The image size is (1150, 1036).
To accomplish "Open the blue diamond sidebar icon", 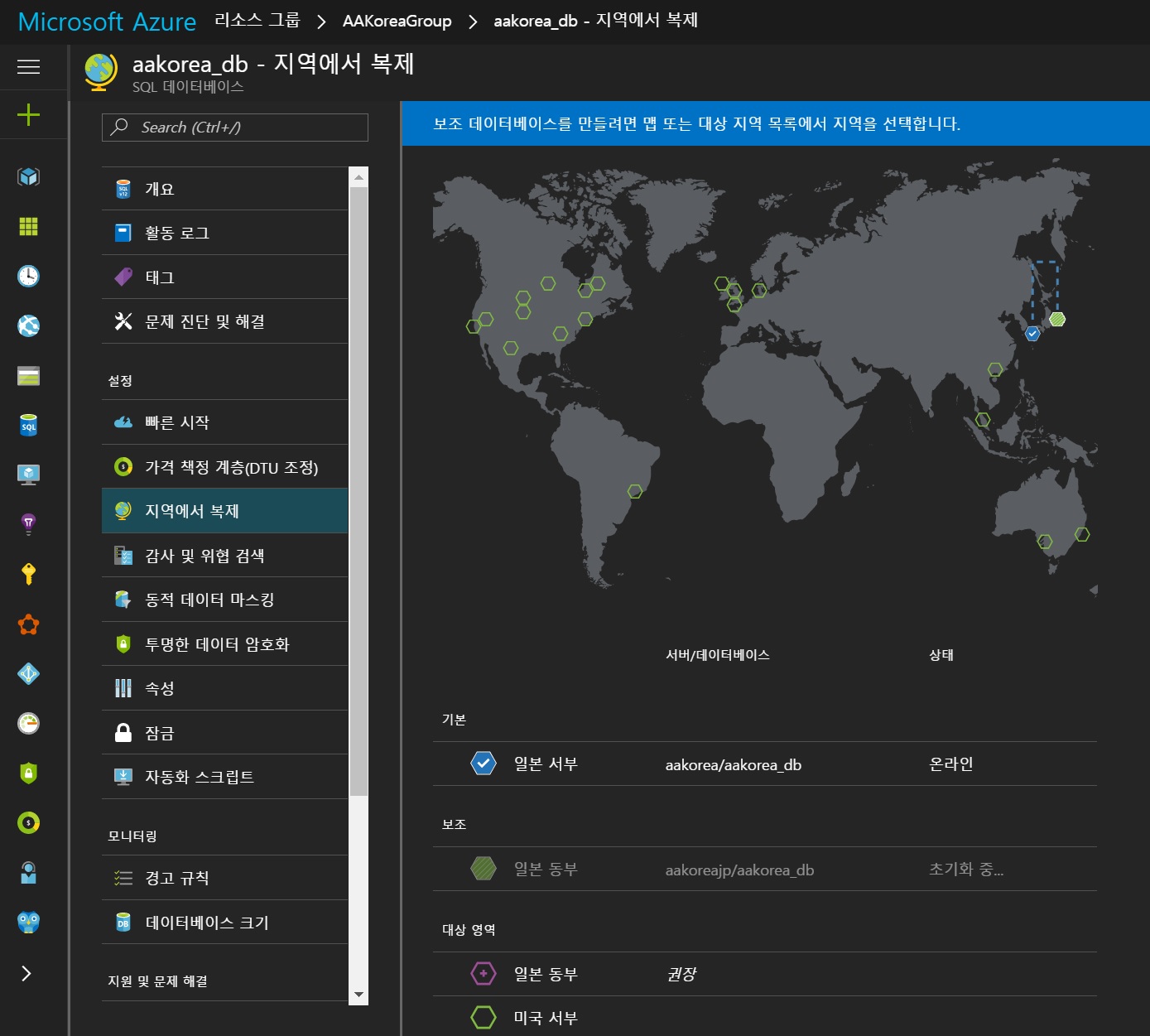I will (28, 673).
